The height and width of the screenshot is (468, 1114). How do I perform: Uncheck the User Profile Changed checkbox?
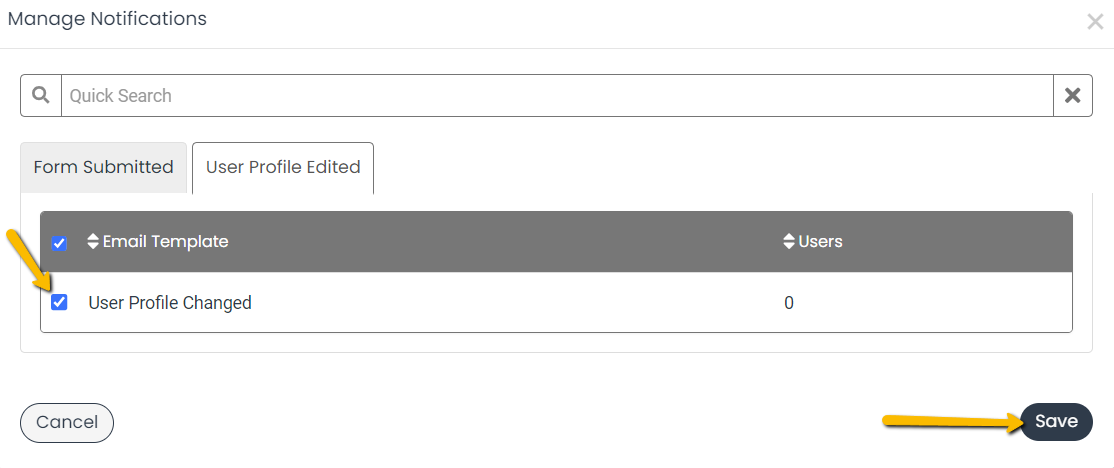point(60,303)
